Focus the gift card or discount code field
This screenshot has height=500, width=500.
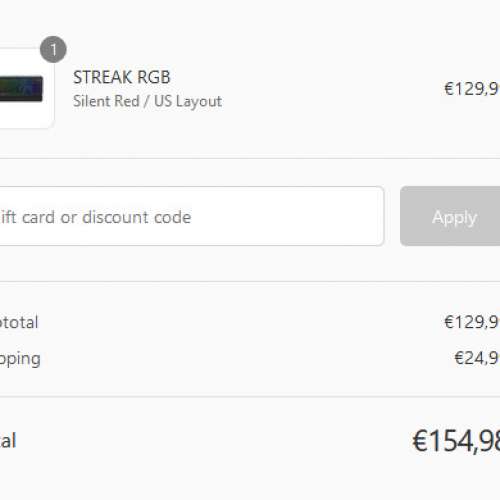[192, 216]
